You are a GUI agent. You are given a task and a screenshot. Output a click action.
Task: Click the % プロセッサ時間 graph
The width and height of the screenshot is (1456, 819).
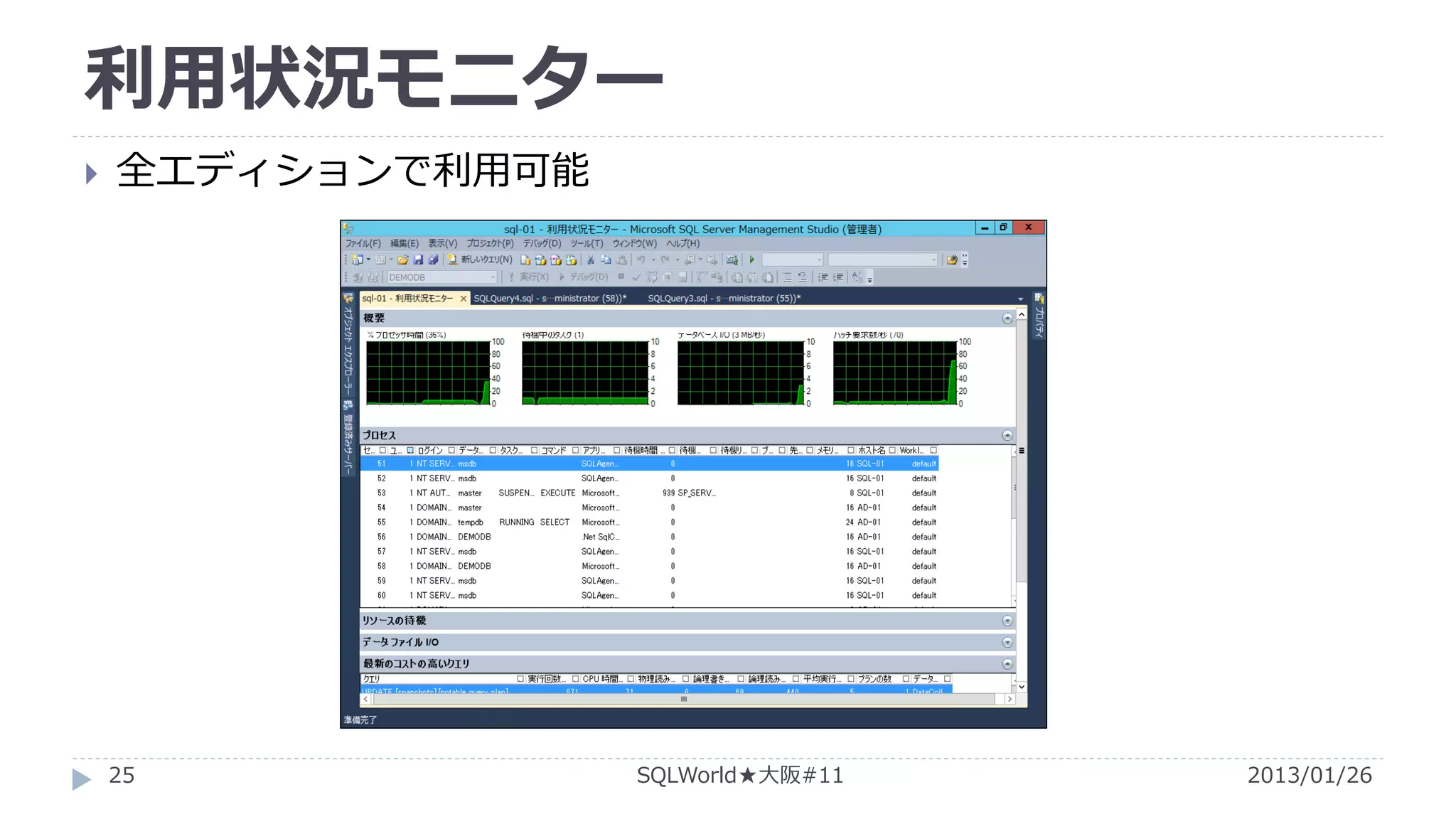[x=428, y=373]
